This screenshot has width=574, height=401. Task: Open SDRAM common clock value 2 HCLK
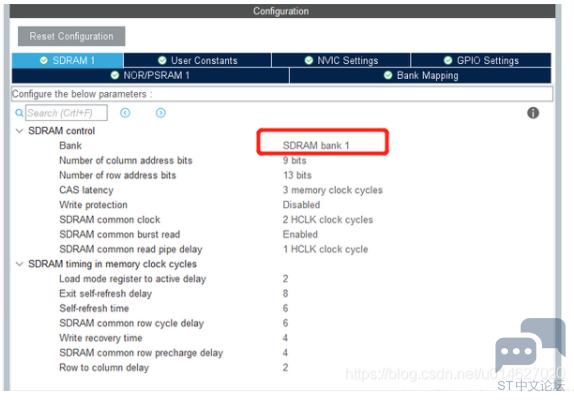[x=328, y=220]
